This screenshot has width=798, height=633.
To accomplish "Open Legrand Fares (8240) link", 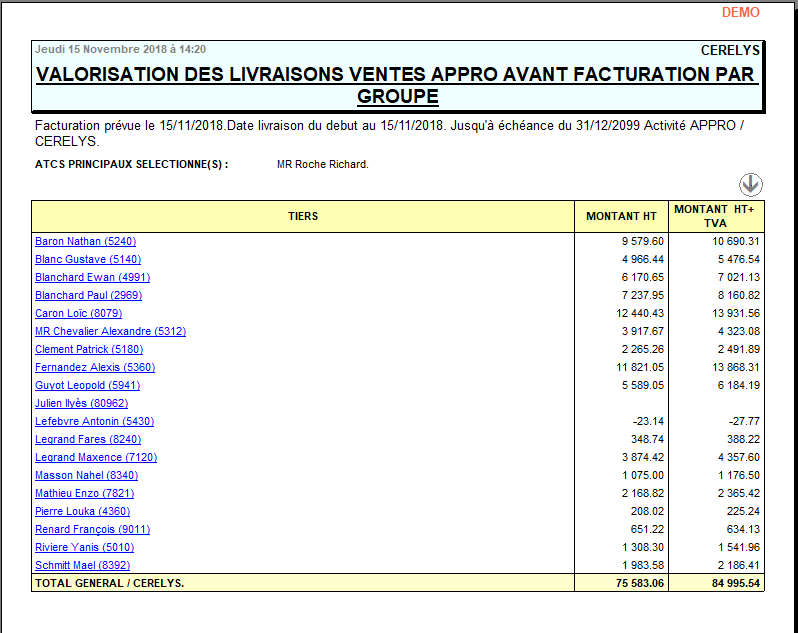I will click(x=88, y=439).
